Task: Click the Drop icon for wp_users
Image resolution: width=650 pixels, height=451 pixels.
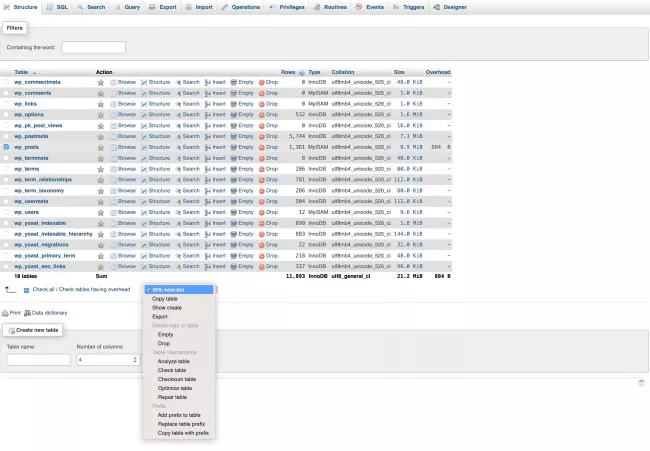Action: [x=262, y=212]
